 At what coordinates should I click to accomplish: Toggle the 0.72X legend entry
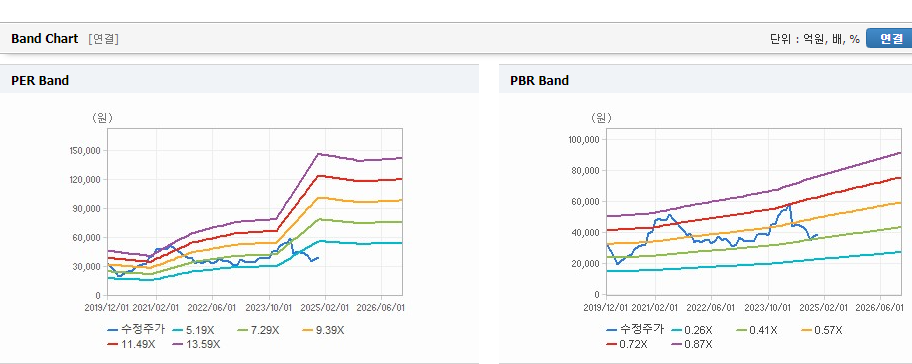tap(627, 344)
